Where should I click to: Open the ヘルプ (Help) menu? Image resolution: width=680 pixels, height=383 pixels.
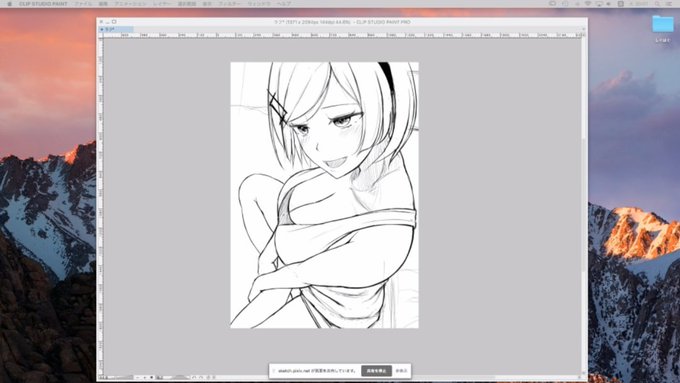[x=284, y=3]
